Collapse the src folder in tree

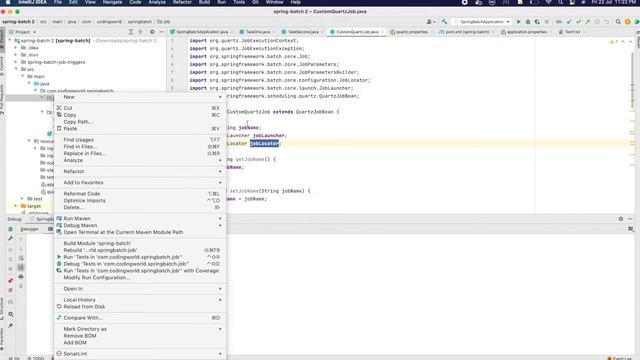[16, 69]
